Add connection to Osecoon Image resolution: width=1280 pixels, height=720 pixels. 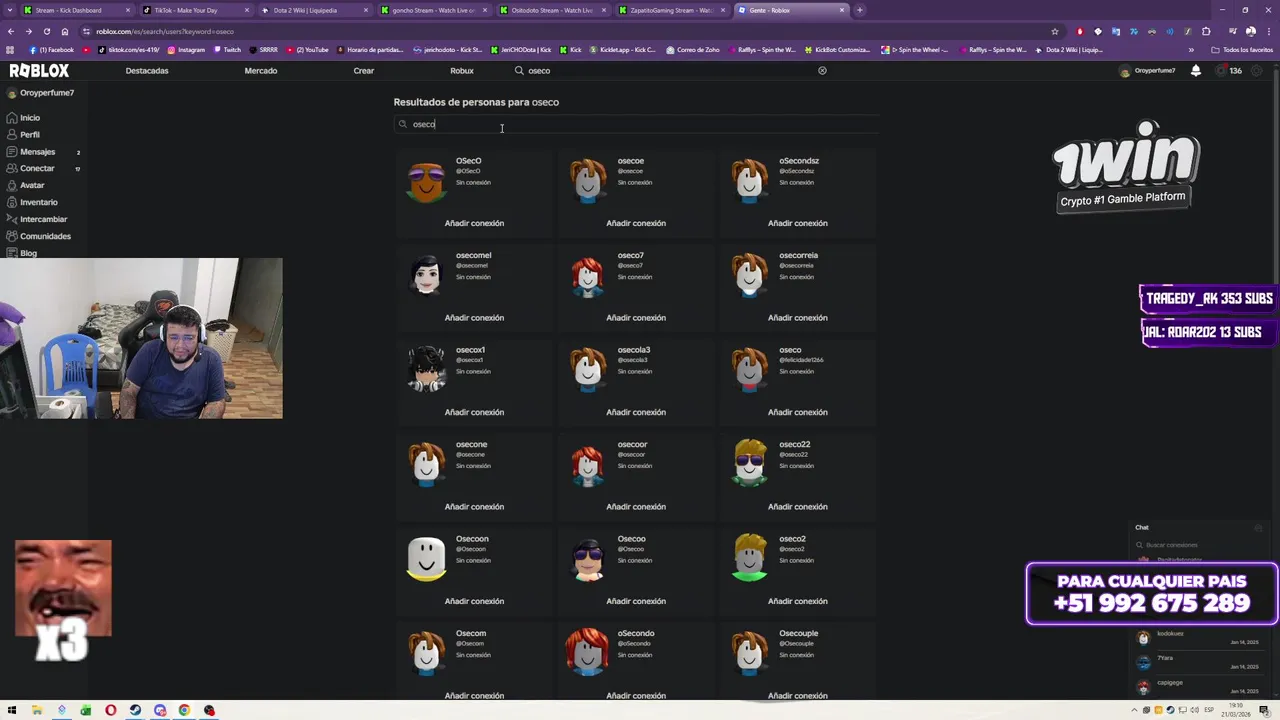[x=474, y=601]
